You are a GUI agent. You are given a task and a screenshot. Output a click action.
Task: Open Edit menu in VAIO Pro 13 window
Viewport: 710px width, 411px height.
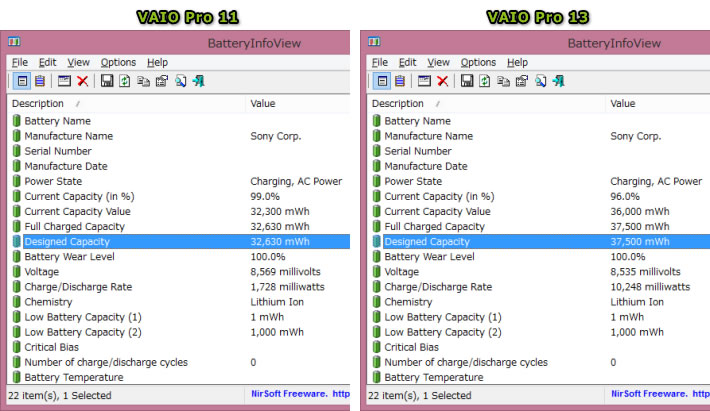pos(407,62)
